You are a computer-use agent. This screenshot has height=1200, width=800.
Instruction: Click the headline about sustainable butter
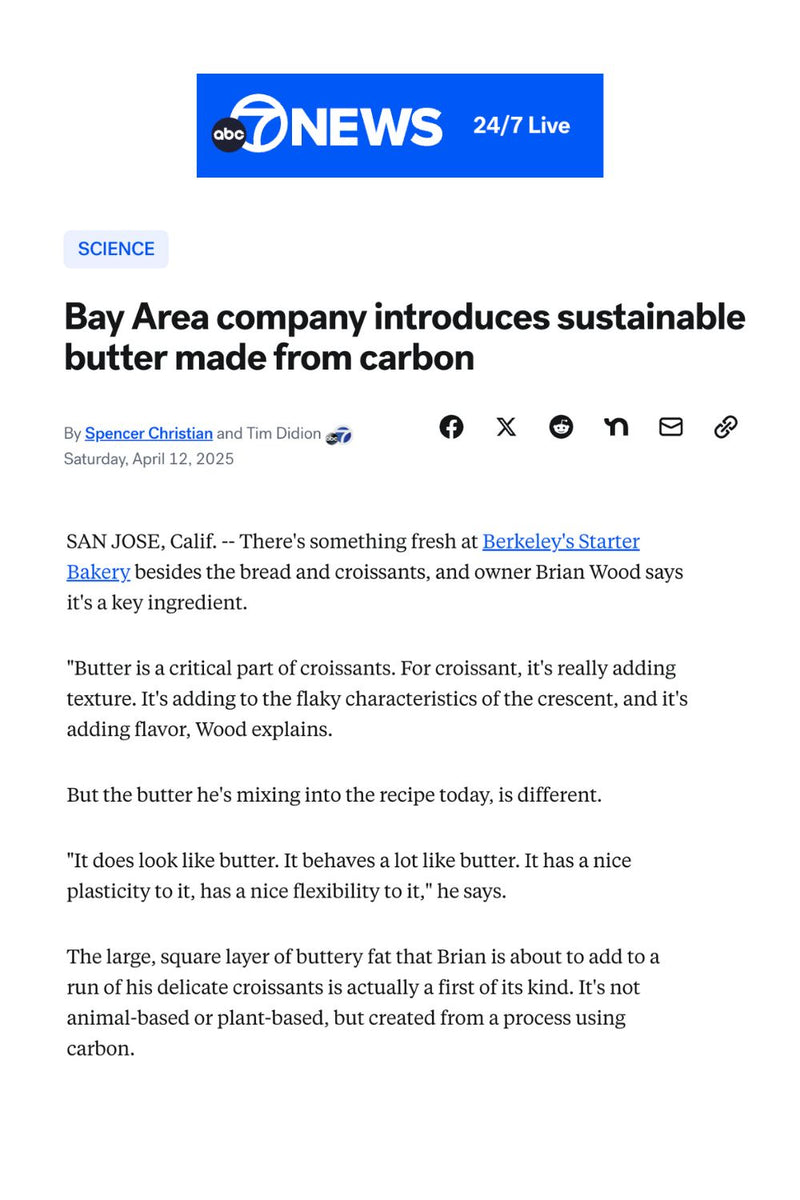pyautogui.click(x=404, y=337)
